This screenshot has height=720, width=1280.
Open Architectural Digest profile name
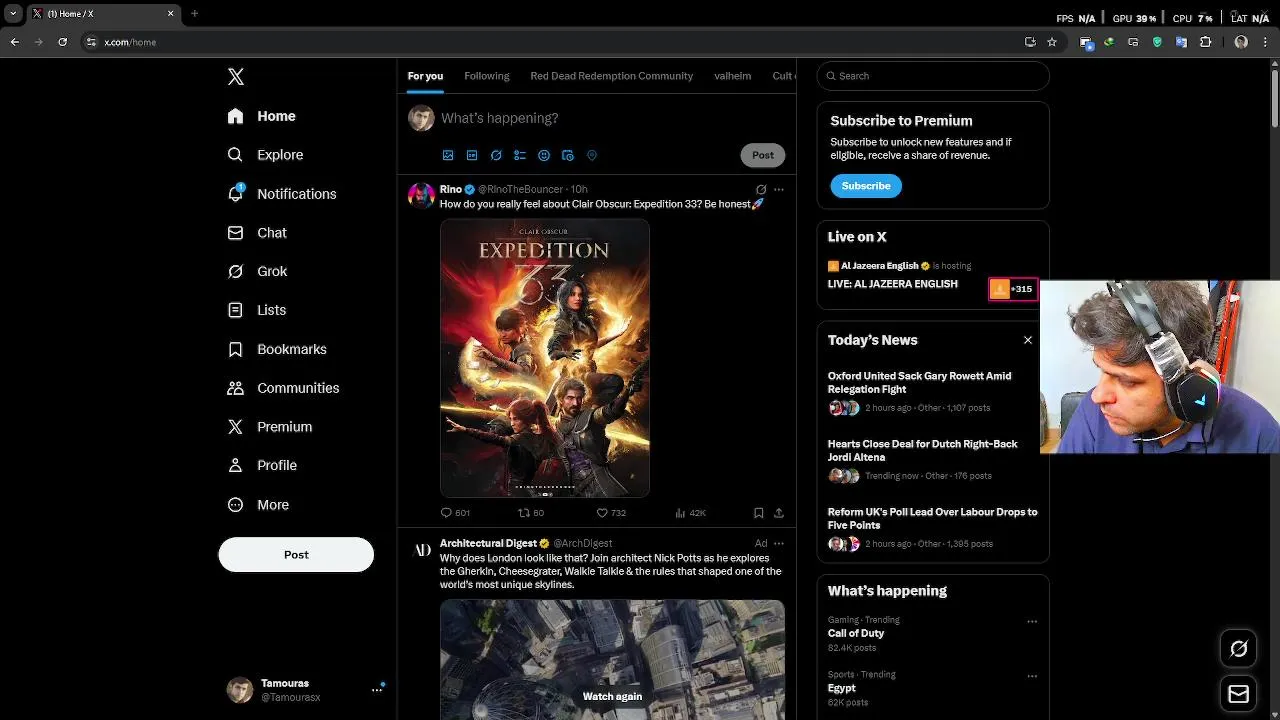click(x=488, y=543)
